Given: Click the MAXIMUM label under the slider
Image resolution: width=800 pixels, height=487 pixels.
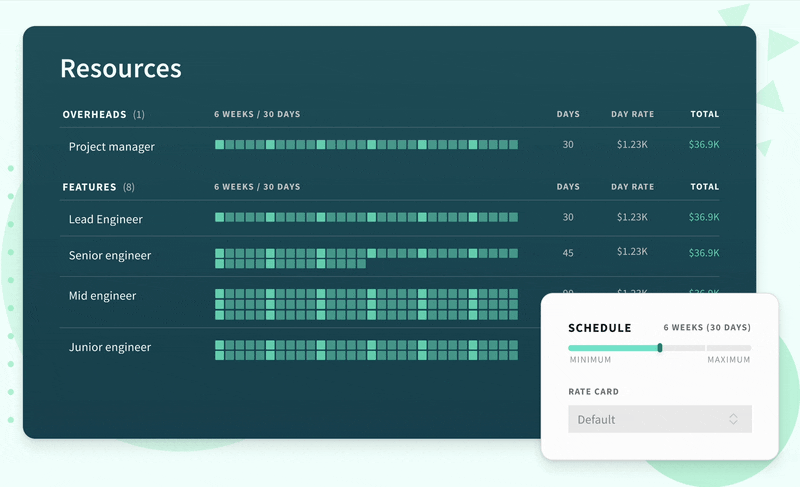Looking at the screenshot, I should click(x=728, y=360).
